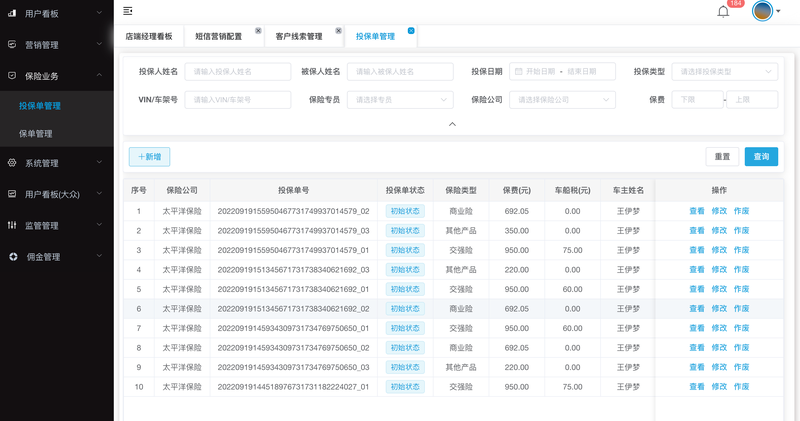Switch to the 店端经理看板 tab
Viewport: 800px width, 421px height.
point(149,36)
